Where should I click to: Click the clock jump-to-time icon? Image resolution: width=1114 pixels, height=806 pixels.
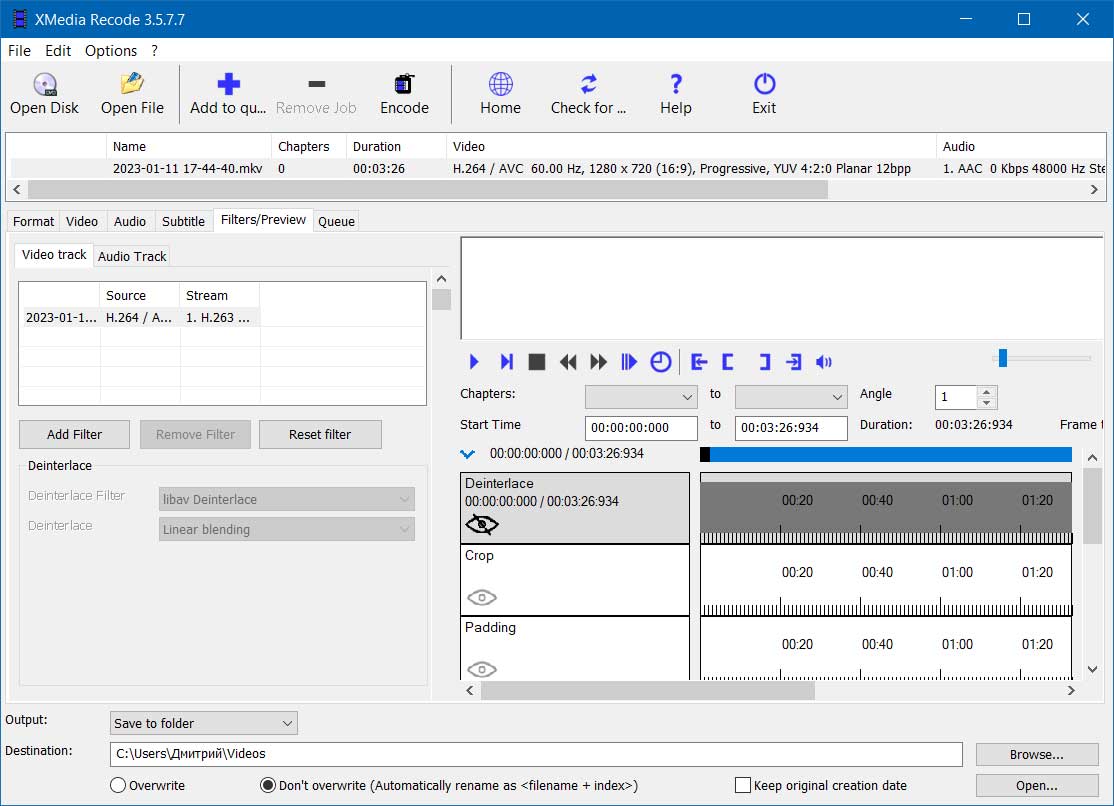[661, 362]
